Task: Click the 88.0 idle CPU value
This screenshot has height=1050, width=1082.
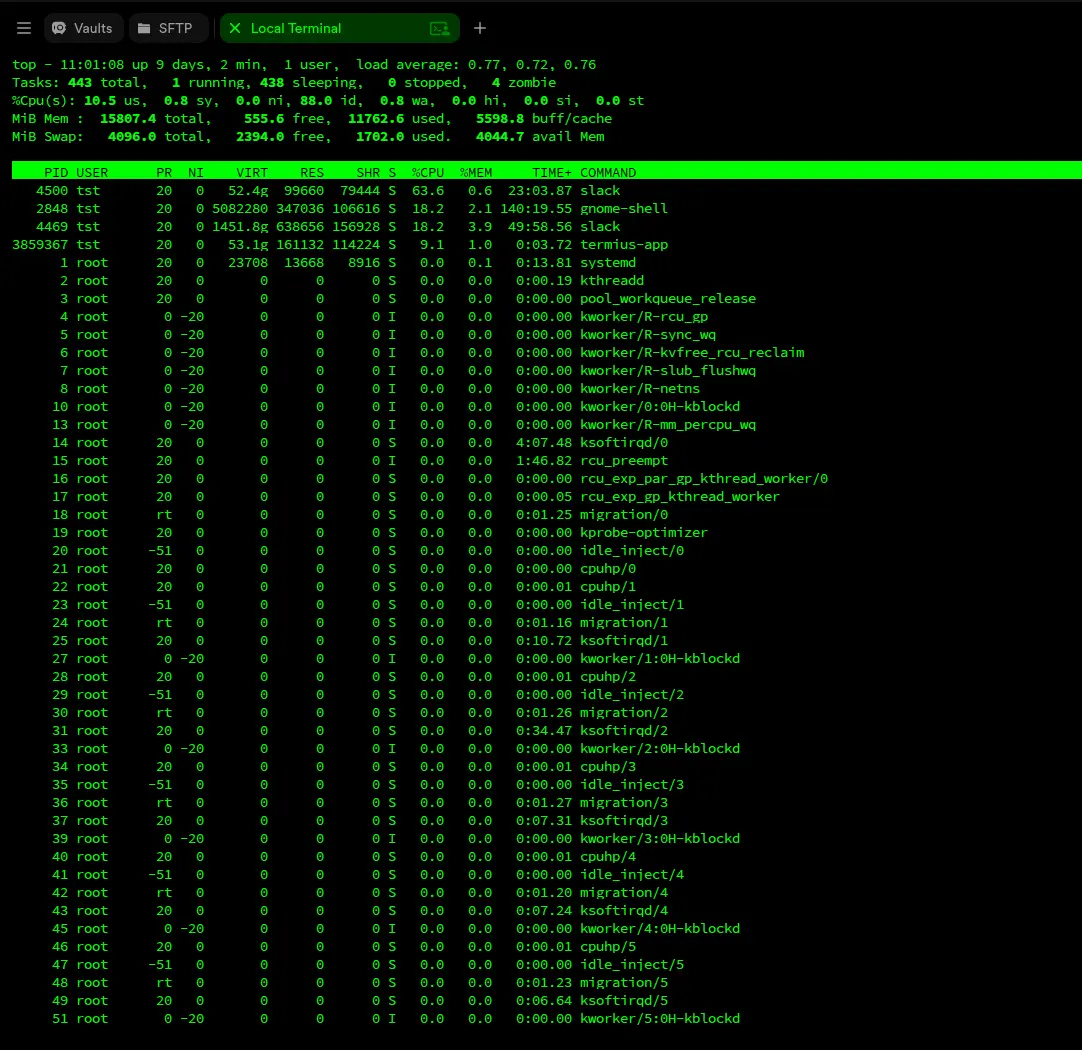Action: [316, 101]
